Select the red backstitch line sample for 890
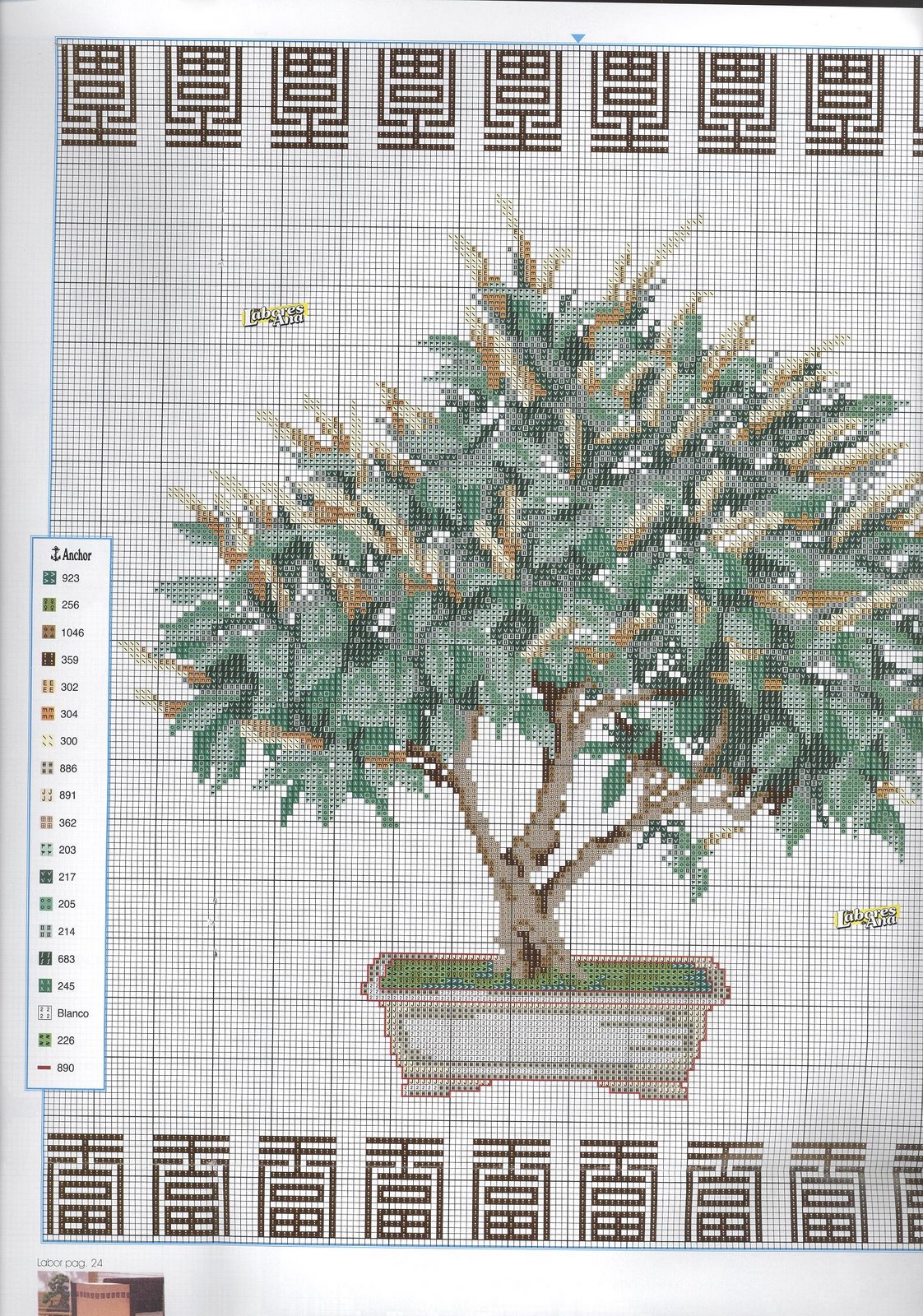This screenshot has width=923, height=1316. [45, 1068]
